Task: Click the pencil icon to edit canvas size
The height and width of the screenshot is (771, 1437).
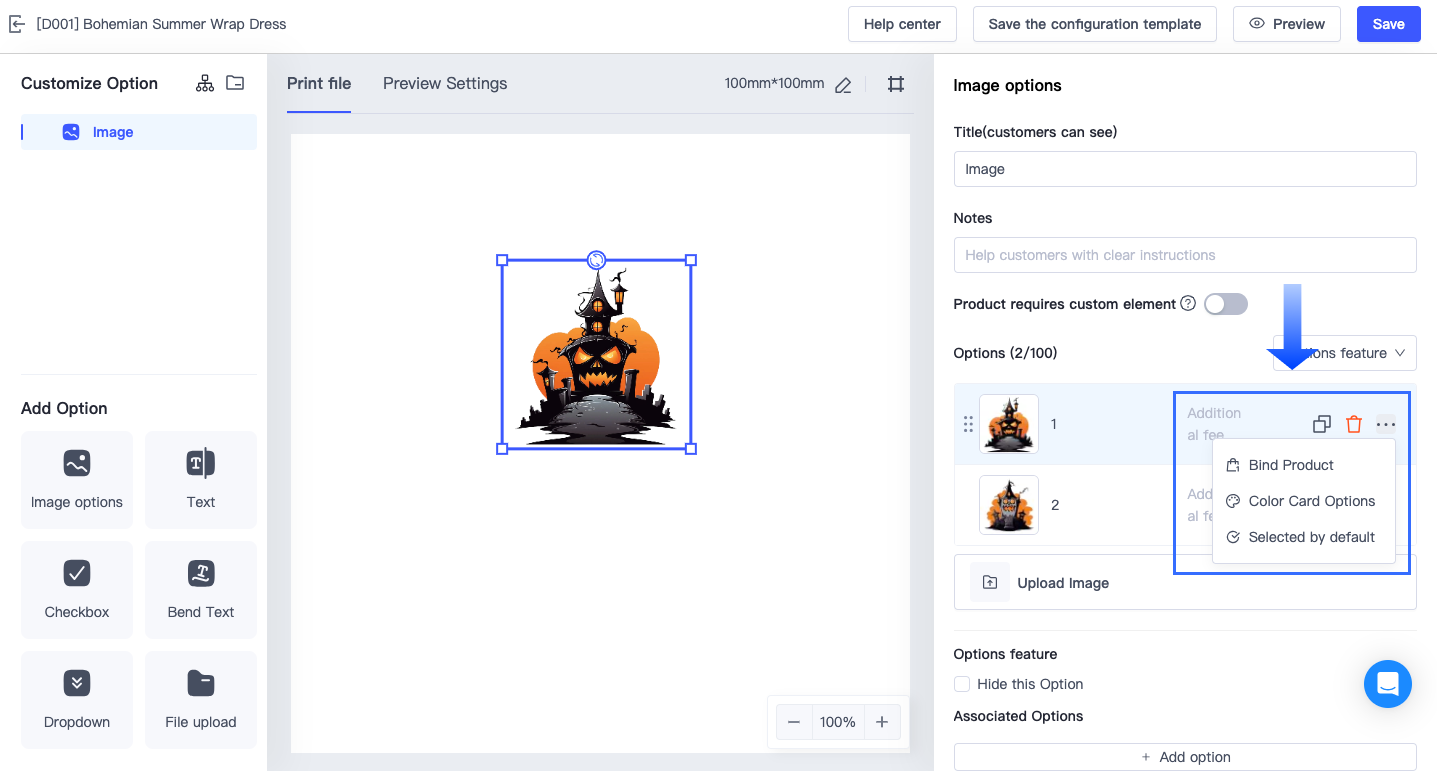Action: coord(842,85)
